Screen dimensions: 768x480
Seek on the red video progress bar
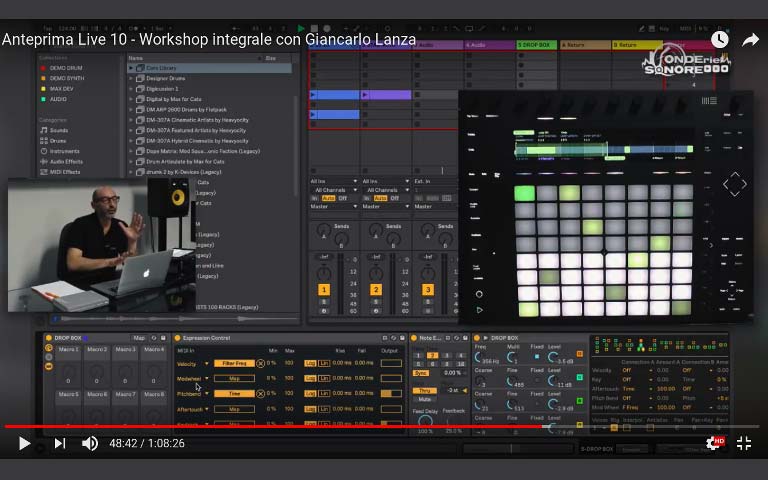pos(384,426)
